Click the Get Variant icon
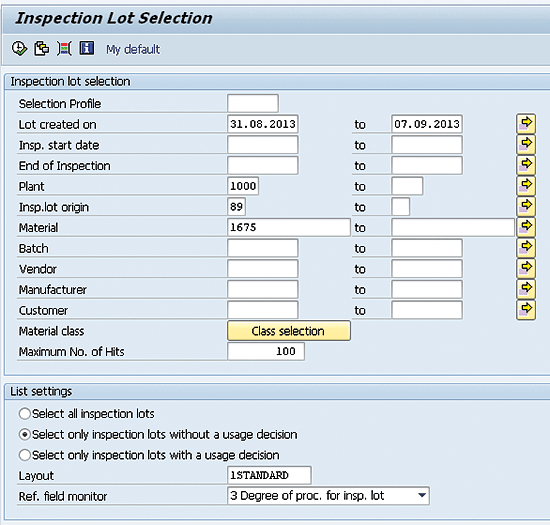The height and width of the screenshot is (525, 550). pyautogui.click(x=41, y=48)
